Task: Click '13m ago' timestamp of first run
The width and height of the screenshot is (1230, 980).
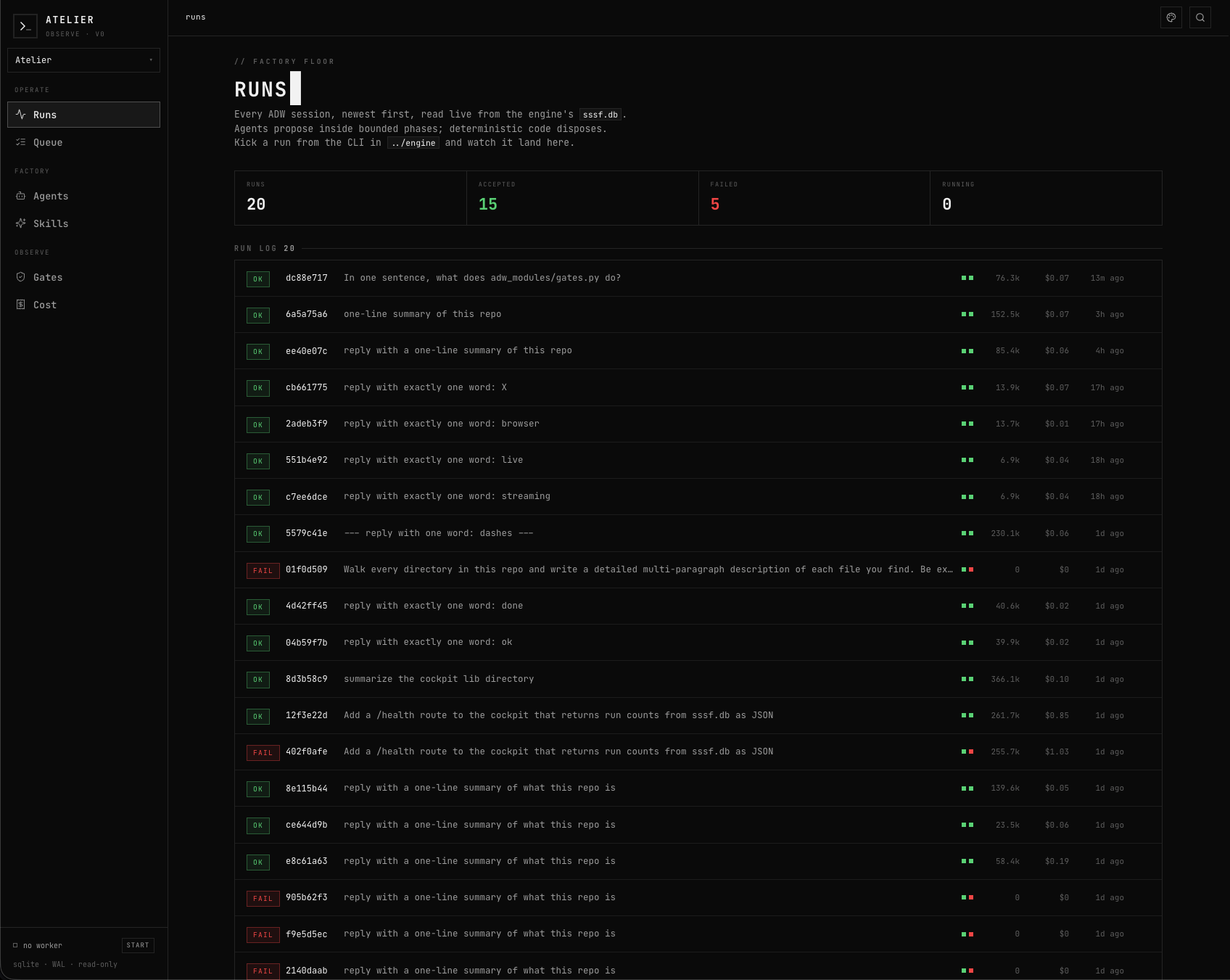Action: (x=1107, y=278)
